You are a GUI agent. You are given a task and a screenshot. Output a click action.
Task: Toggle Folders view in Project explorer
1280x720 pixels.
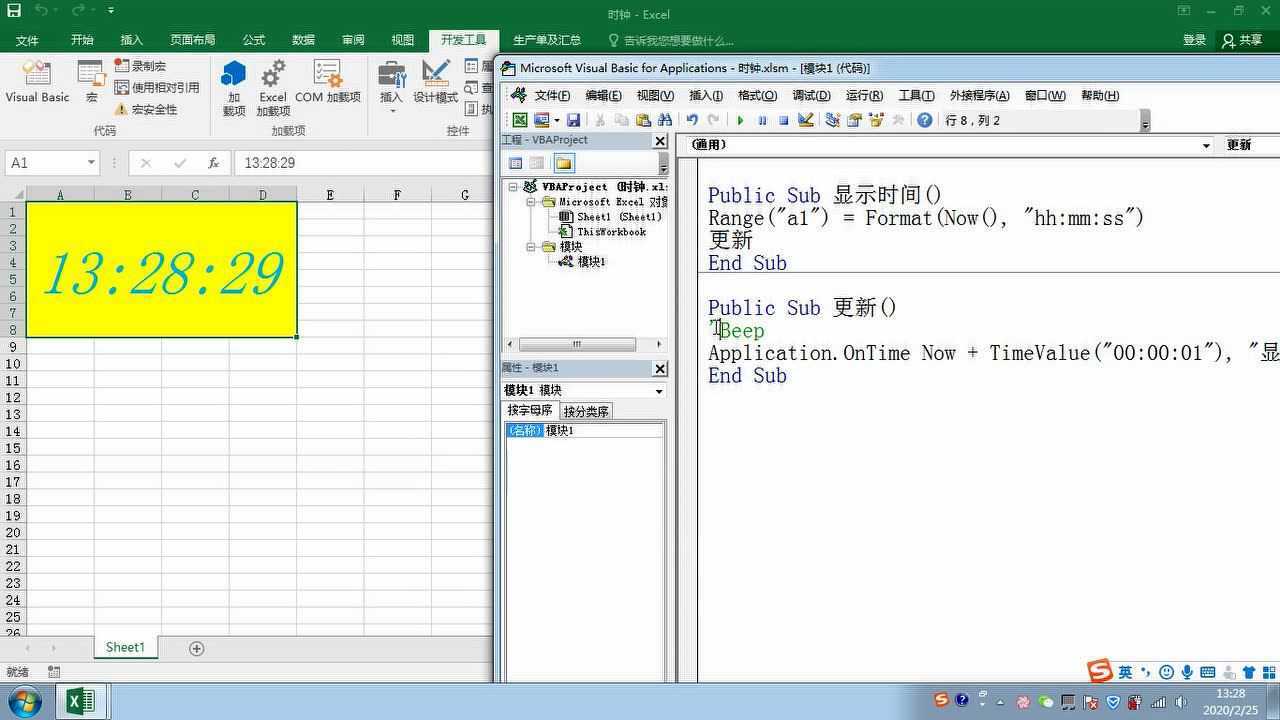(x=563, y=163)
